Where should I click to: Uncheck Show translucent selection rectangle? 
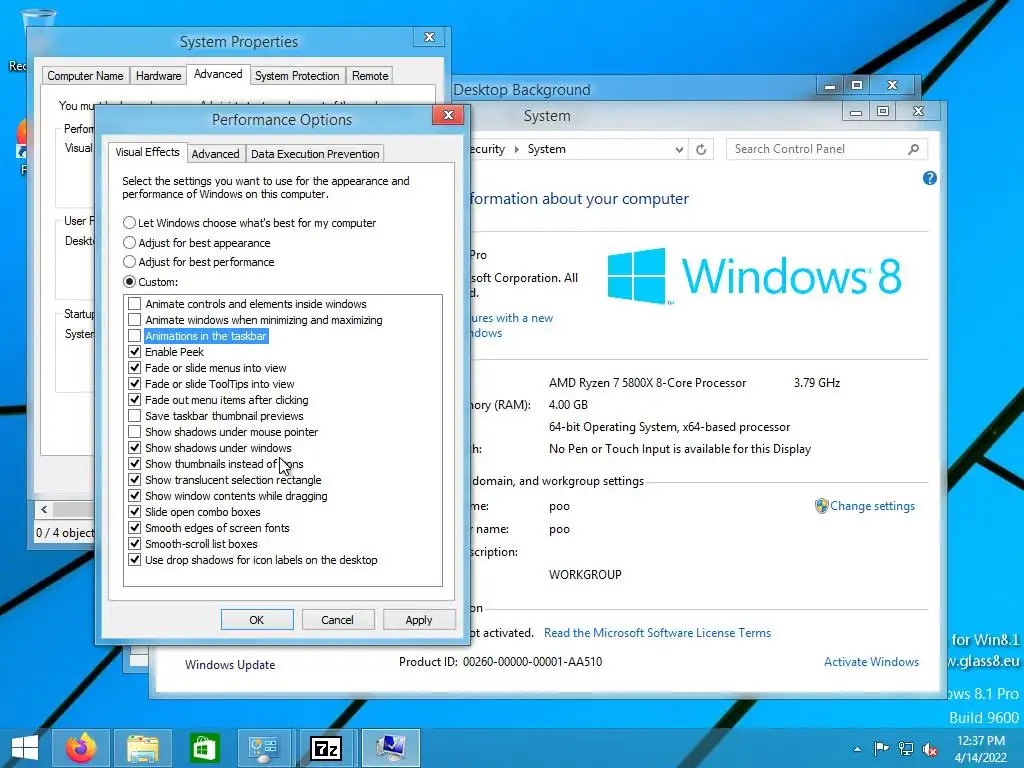coord(135,480)
